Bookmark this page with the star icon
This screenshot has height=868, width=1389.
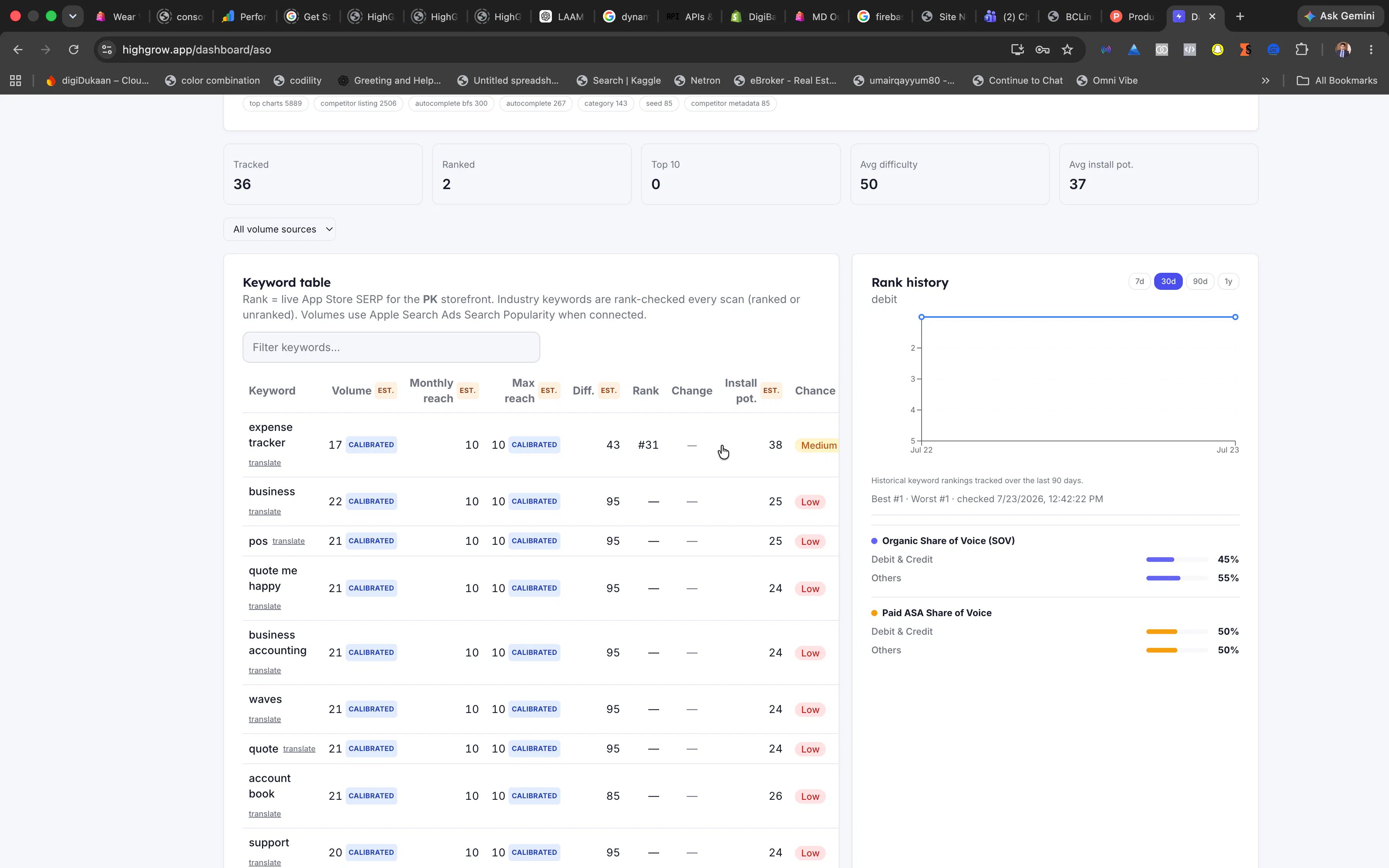pos(1067,50)
